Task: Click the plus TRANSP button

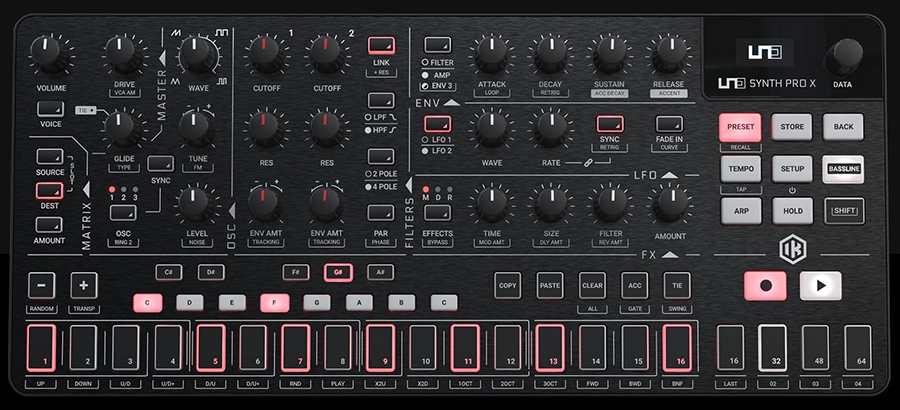Action: 84,285
